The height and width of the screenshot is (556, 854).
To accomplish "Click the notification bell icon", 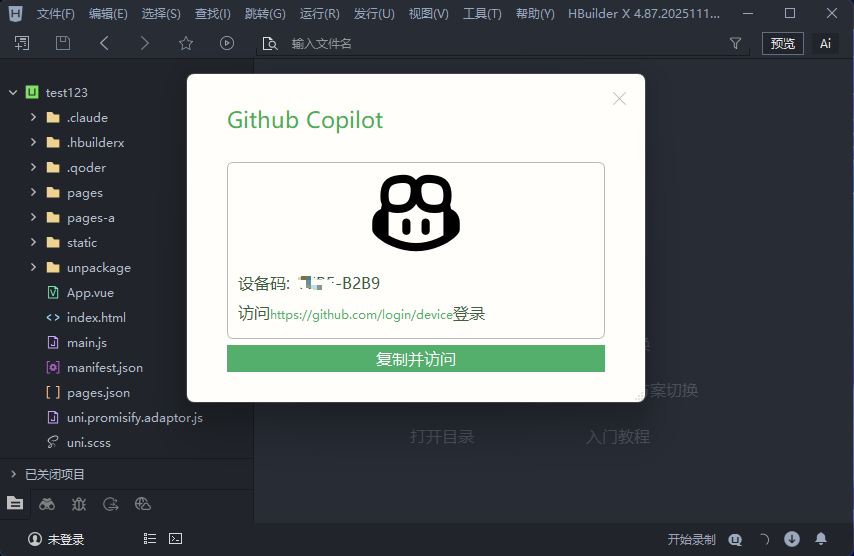I will tap(821, 539).
